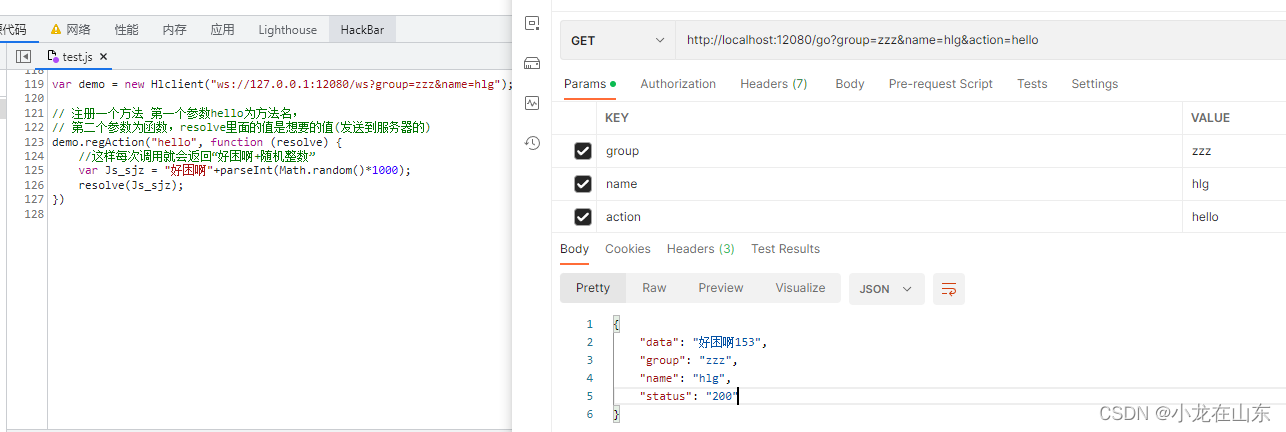Select the Visualize response view button

tap(800, 288)
